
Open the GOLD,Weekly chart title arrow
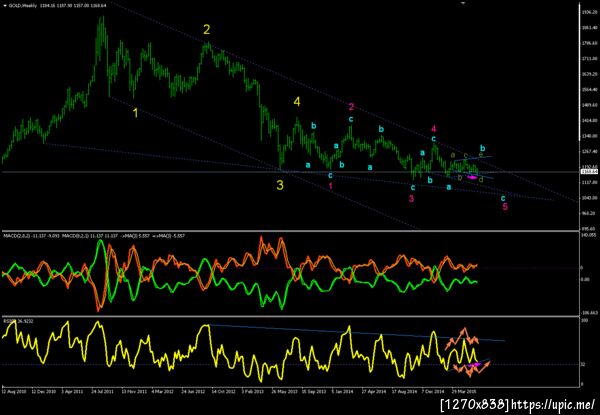(5, 6)
